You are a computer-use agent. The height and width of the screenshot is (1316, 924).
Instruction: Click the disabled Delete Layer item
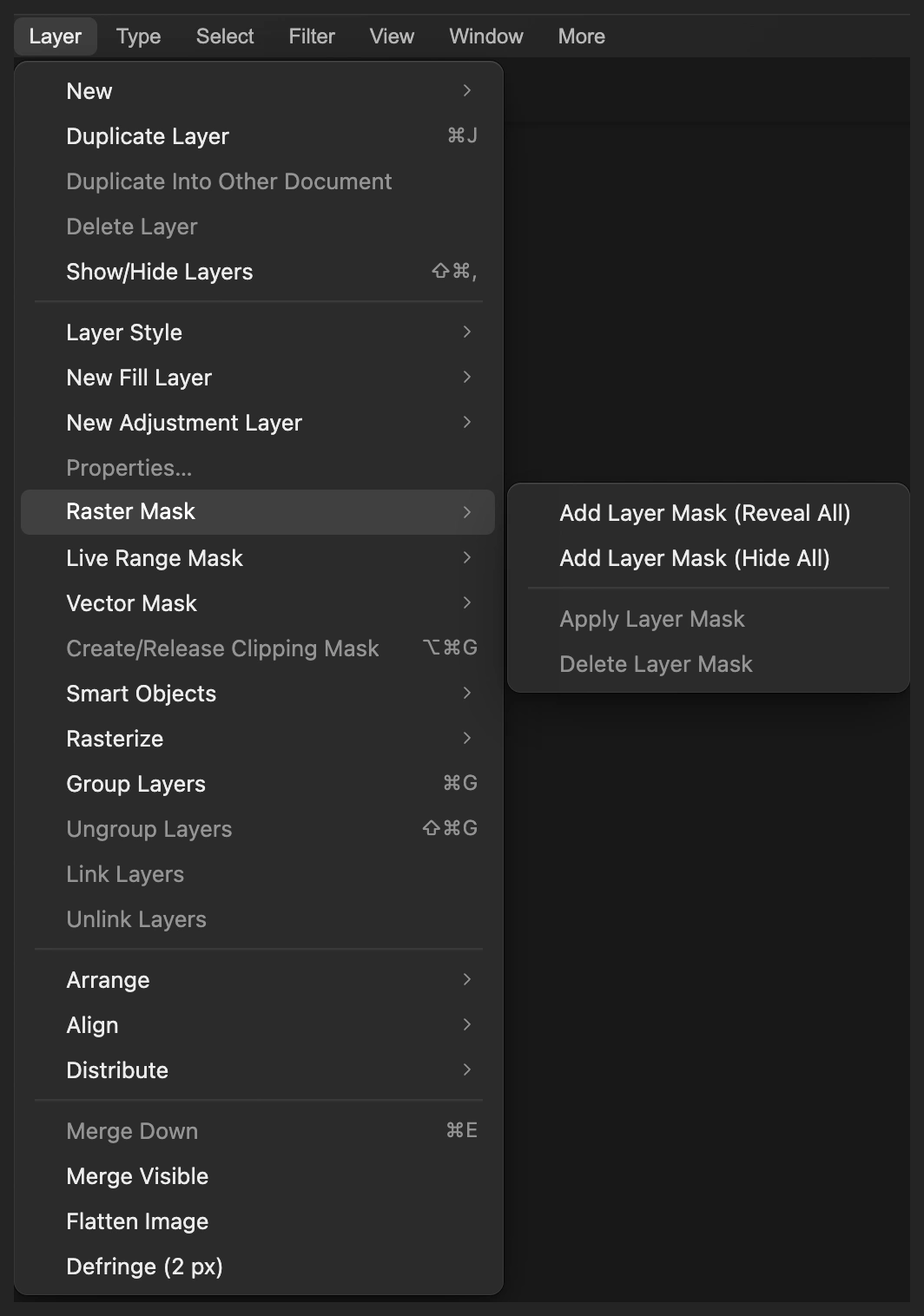click(x=258, y=227)
